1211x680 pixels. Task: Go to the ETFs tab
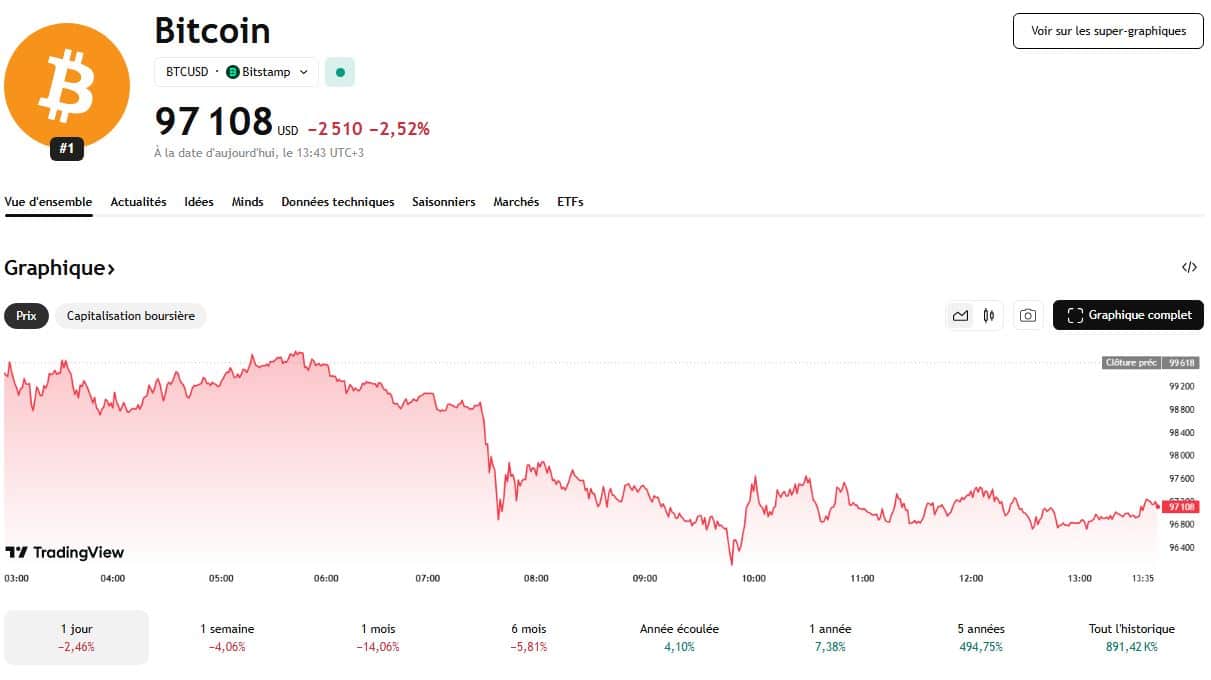(x=570, y=202)
